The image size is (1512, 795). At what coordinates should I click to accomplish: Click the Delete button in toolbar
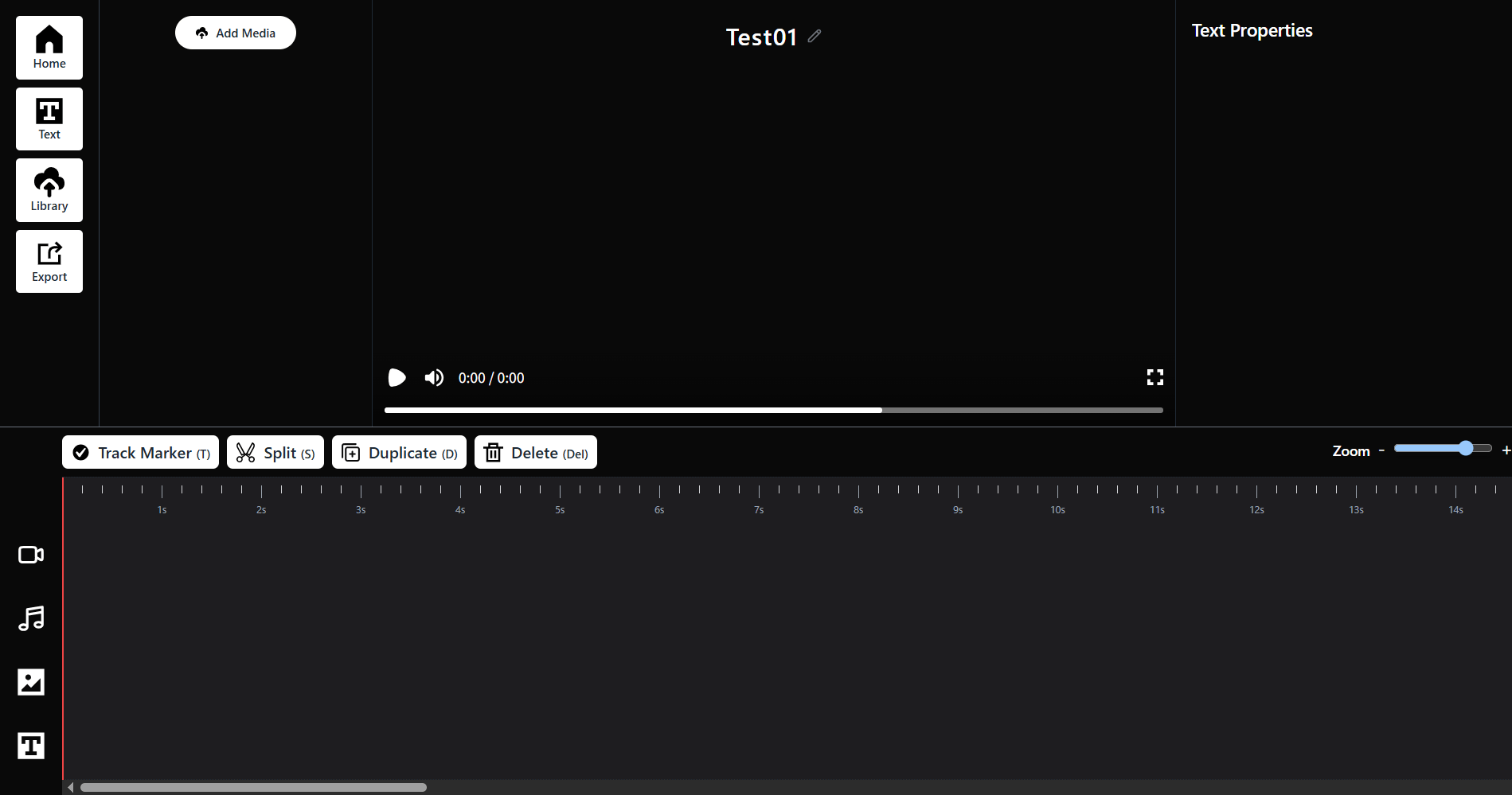(536, 452)
